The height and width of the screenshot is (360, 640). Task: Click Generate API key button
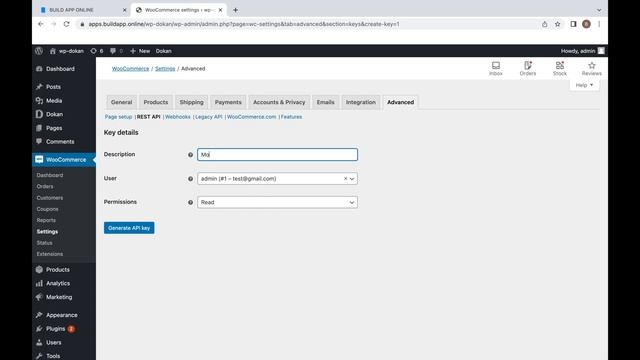129,228
